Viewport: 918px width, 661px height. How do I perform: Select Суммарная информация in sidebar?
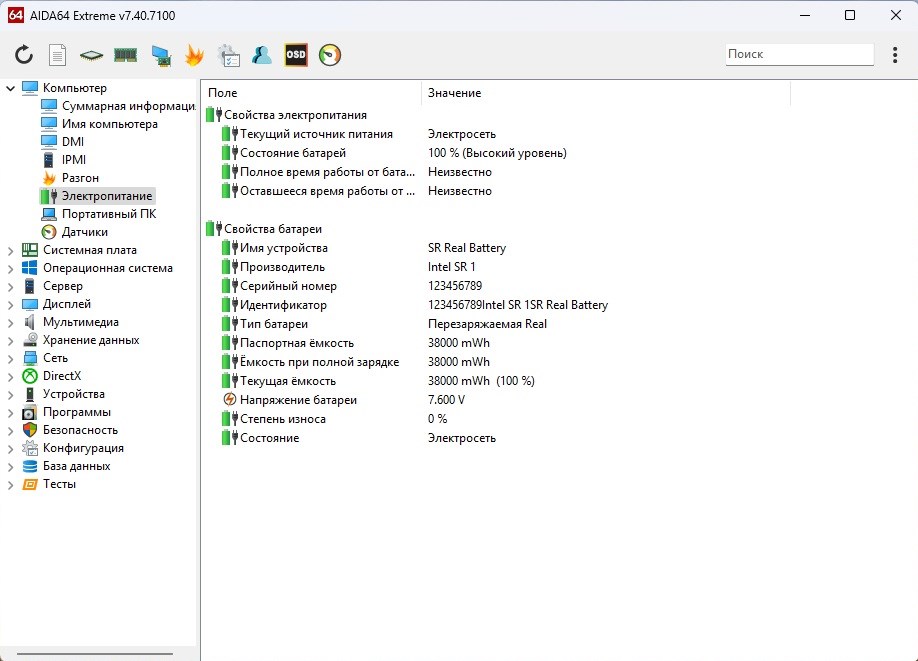click(127, 106)
